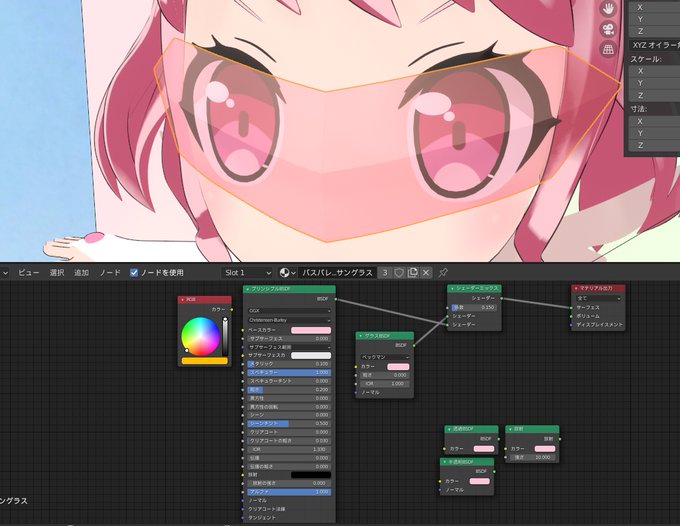Viewport: 680px width, 526px height.
Task: Click Glass BSDF カラー swatch
Action: (x=398, y=367)
